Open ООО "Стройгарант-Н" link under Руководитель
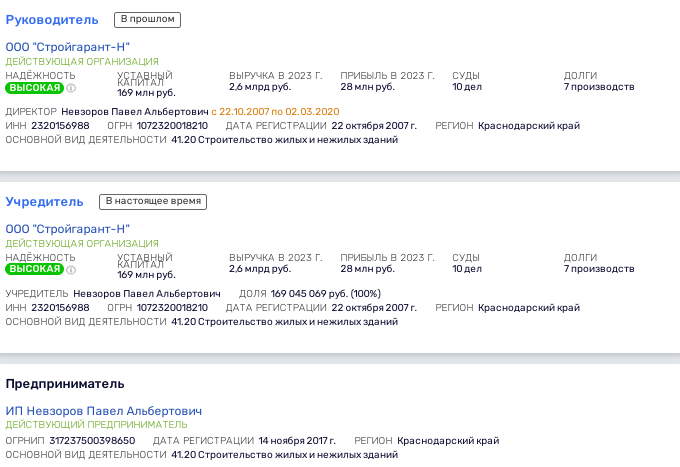Viewport: 680px width, 467px height. tap(67, 47)
